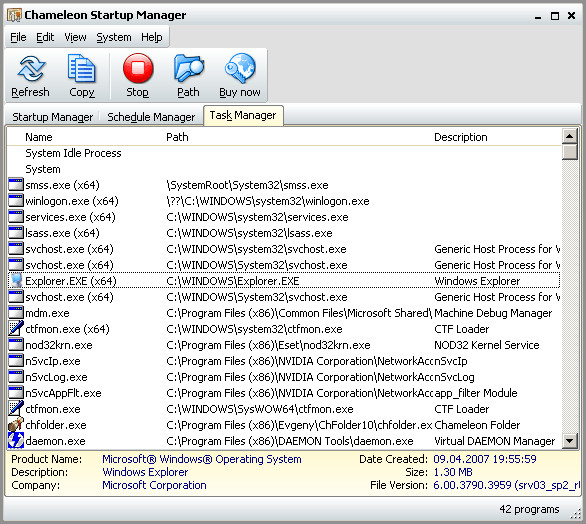Image resolution: width=586 pixels, height=524 pixels.
Task: Sort the list by the Name column header
Action: point(39,137)
